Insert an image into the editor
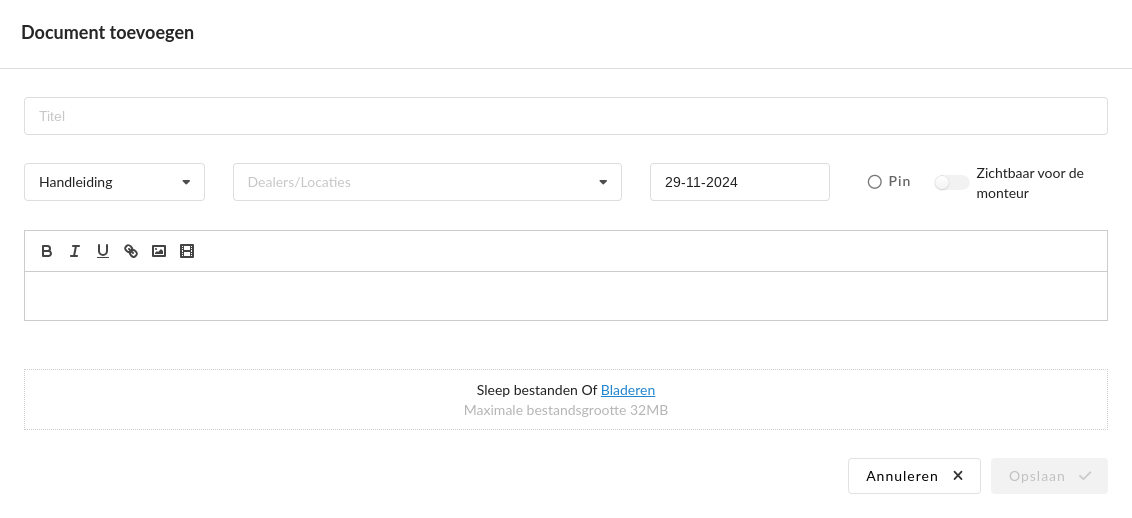Viewport: 1132px width, 518px height. 158,251
